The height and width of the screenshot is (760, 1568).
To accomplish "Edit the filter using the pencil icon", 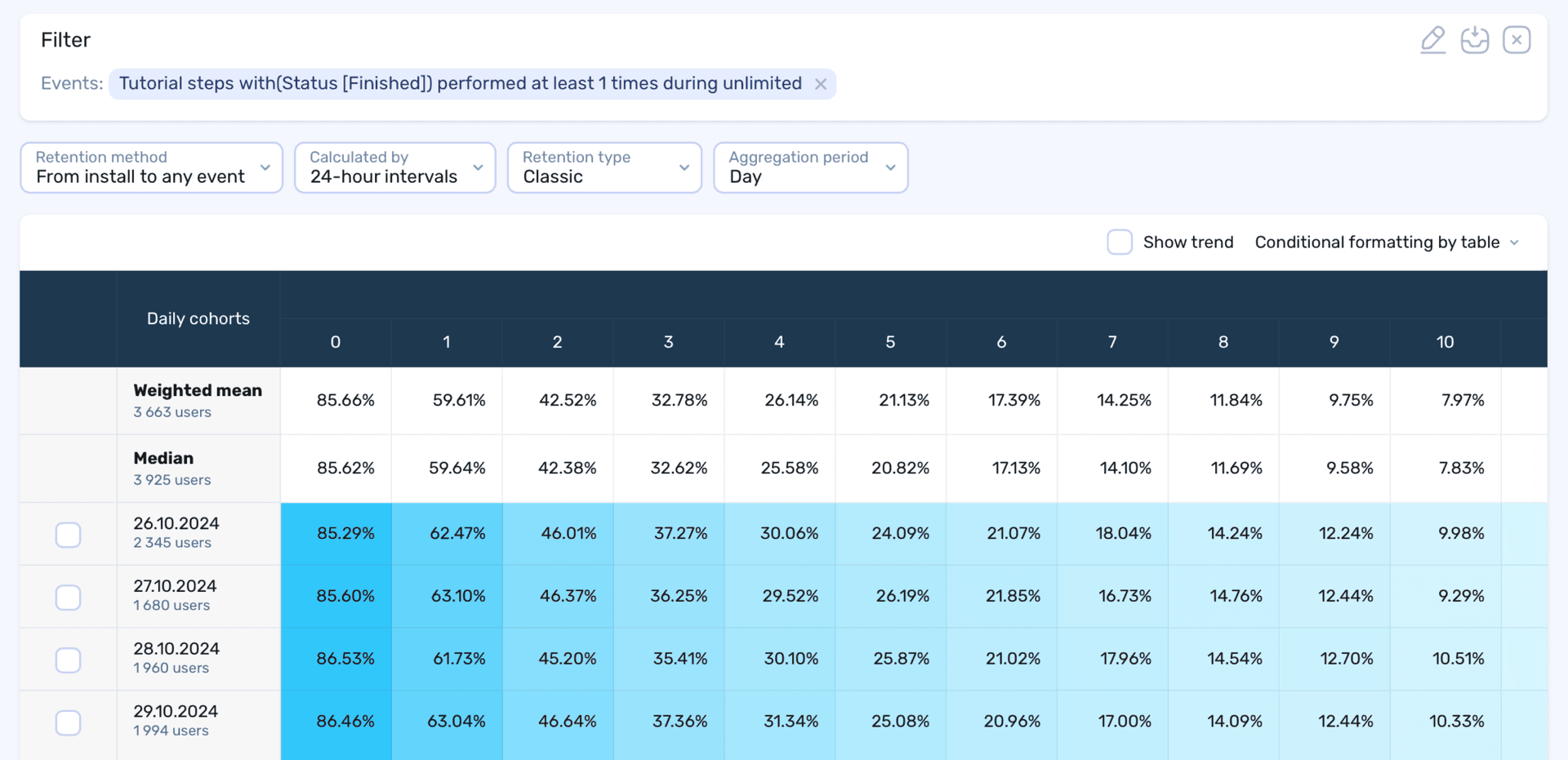I will pos(1433,38).
